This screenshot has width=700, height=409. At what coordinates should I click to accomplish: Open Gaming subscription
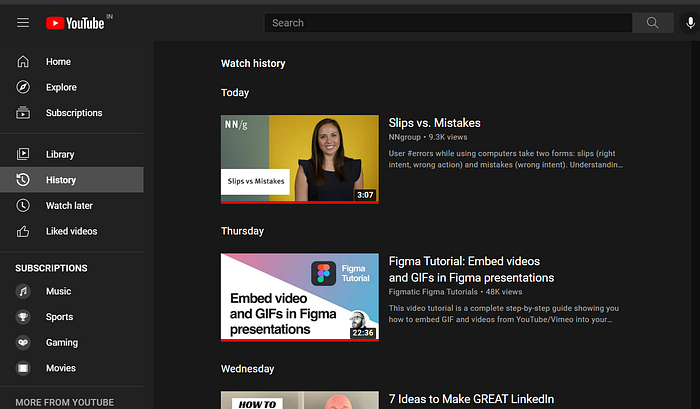pos(62,342)
